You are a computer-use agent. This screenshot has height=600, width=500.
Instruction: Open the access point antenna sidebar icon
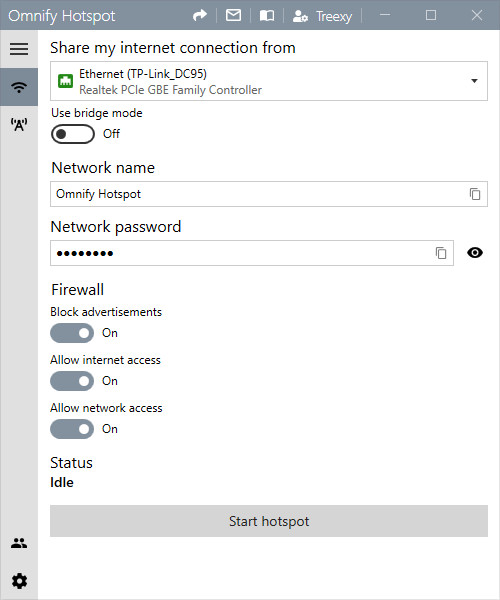click(19, 125)
